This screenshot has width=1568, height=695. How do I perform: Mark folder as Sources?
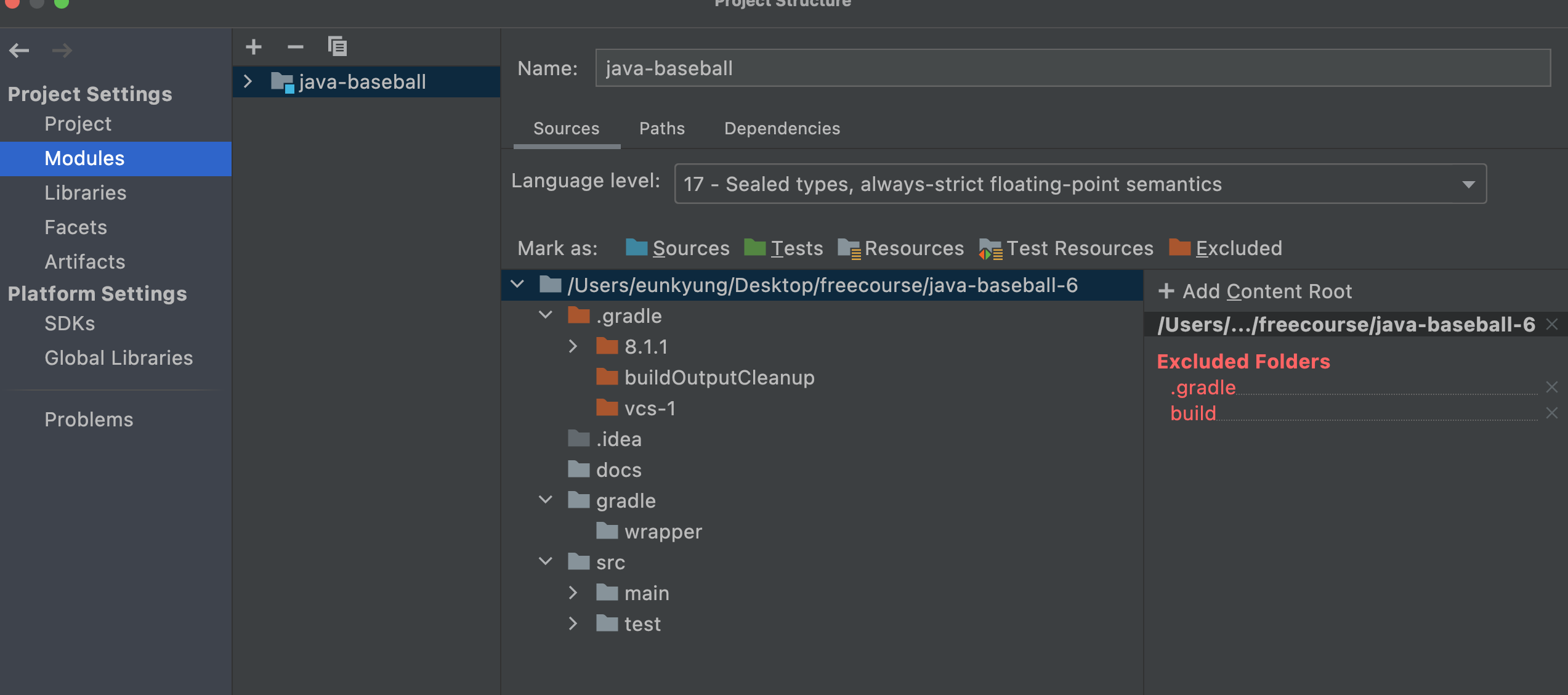point(677,248)
